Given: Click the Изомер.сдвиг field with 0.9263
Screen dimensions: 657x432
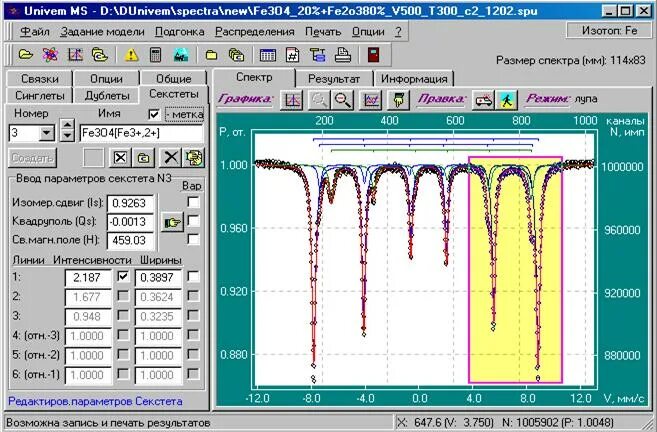Looking at the screenshot, I should point(131,203).
